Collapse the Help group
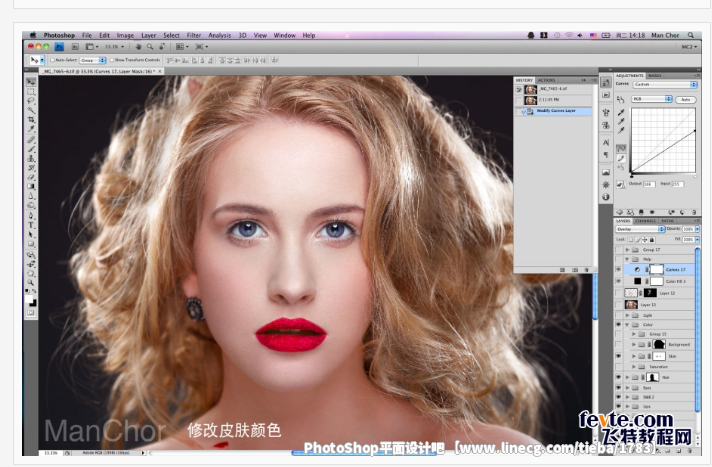This screenshot has height=467, width=712. click(628, 259)
